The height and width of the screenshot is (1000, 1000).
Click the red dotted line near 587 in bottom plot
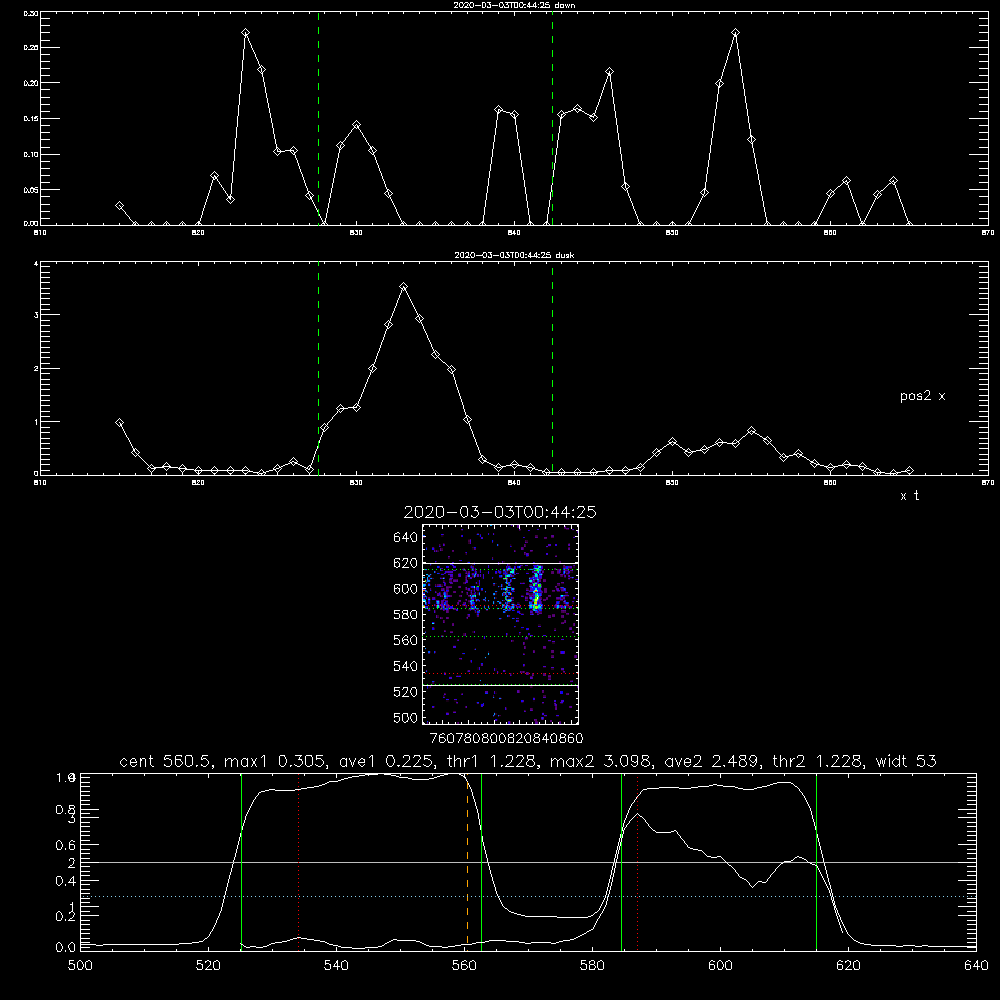(637, 861)
